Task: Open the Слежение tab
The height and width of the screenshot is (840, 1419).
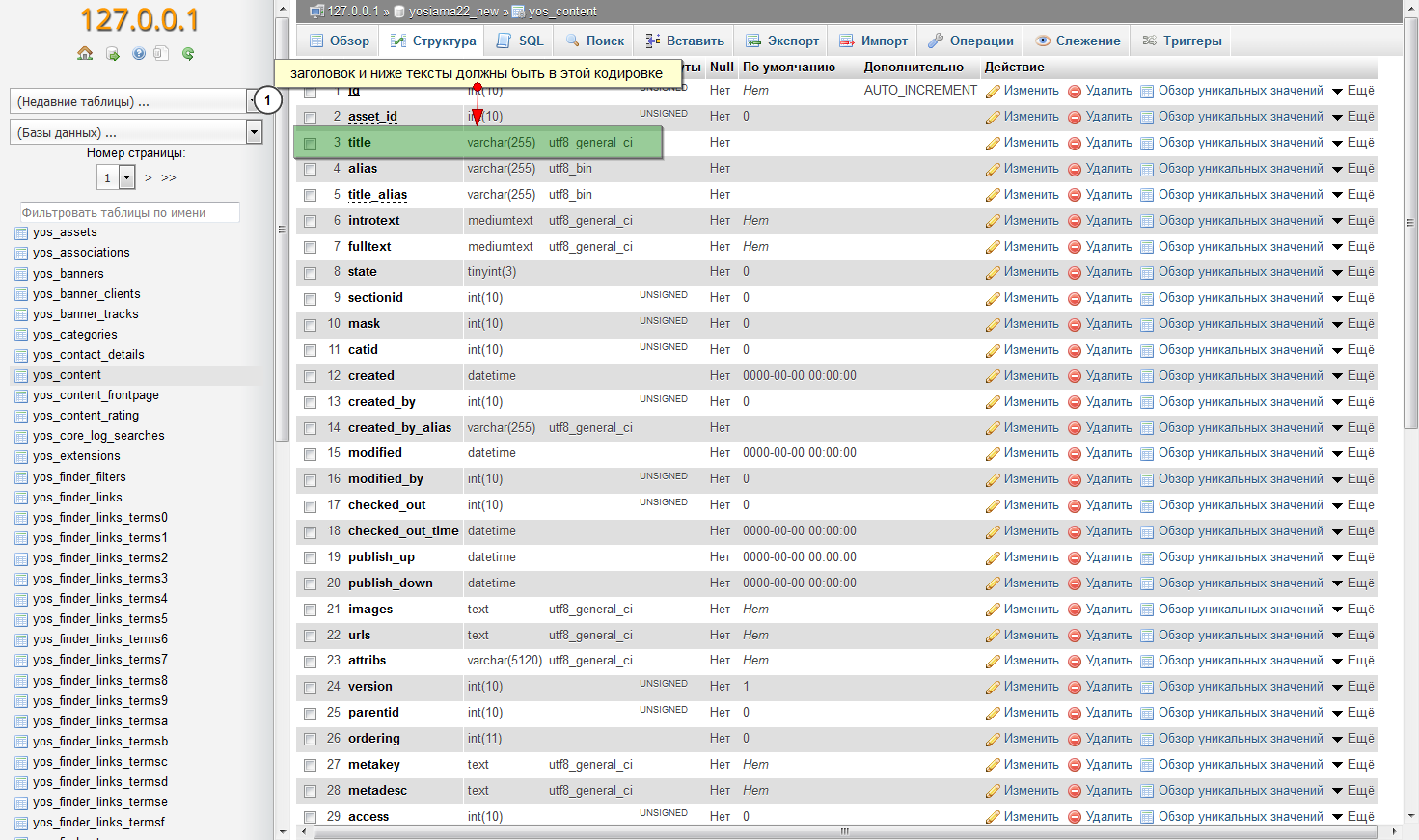Action: [1078, 41]
